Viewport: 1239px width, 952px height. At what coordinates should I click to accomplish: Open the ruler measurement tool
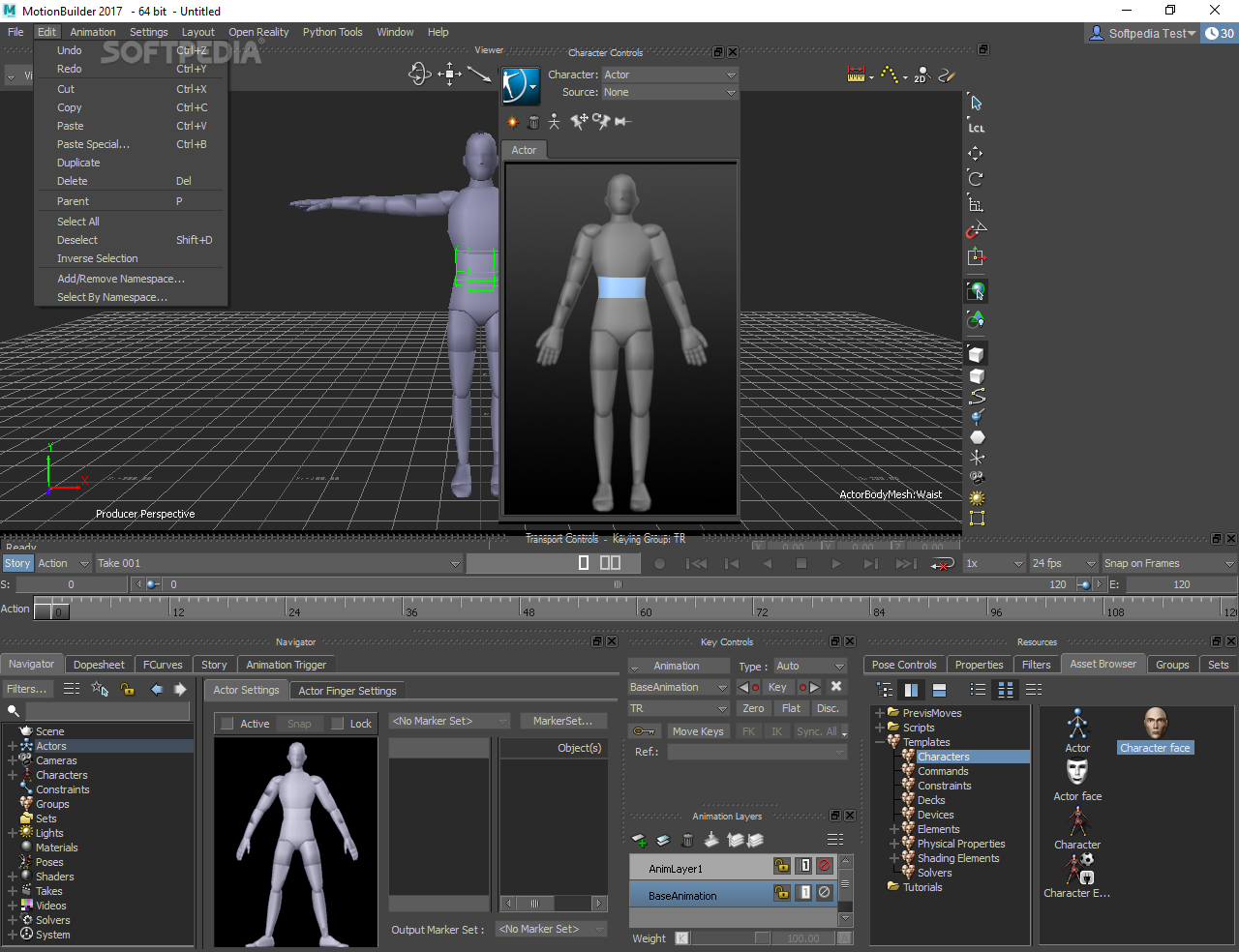pyautogui.click(x=856, y=74)
